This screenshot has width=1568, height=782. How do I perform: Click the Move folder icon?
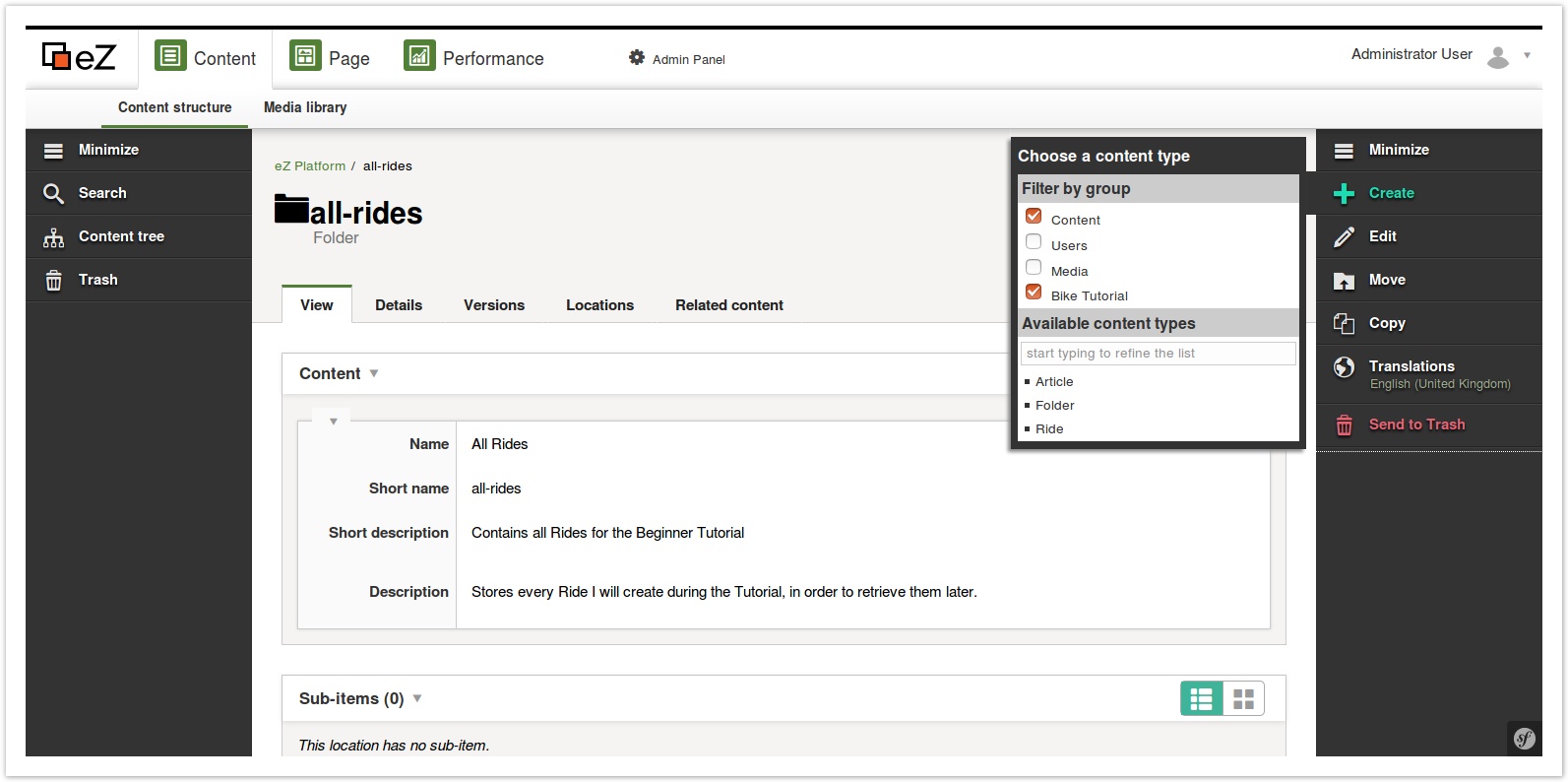click(1344, 281)
